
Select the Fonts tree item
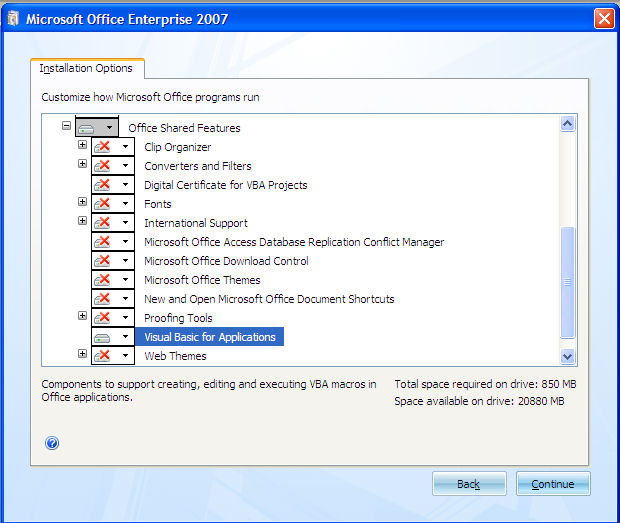tap(158, 204)
